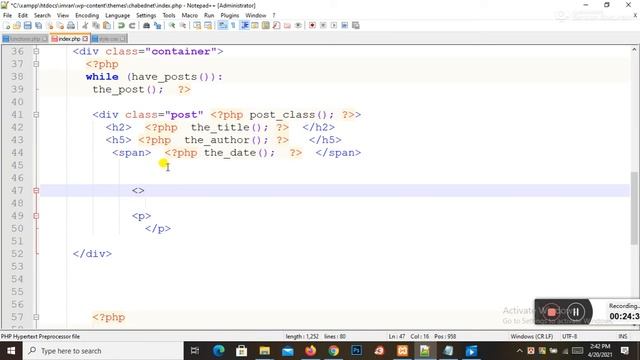Collapse the fold marker on line 57
The height and width of the screenshot is (360, 640).
pyautogui.click(x=36, y=317)
